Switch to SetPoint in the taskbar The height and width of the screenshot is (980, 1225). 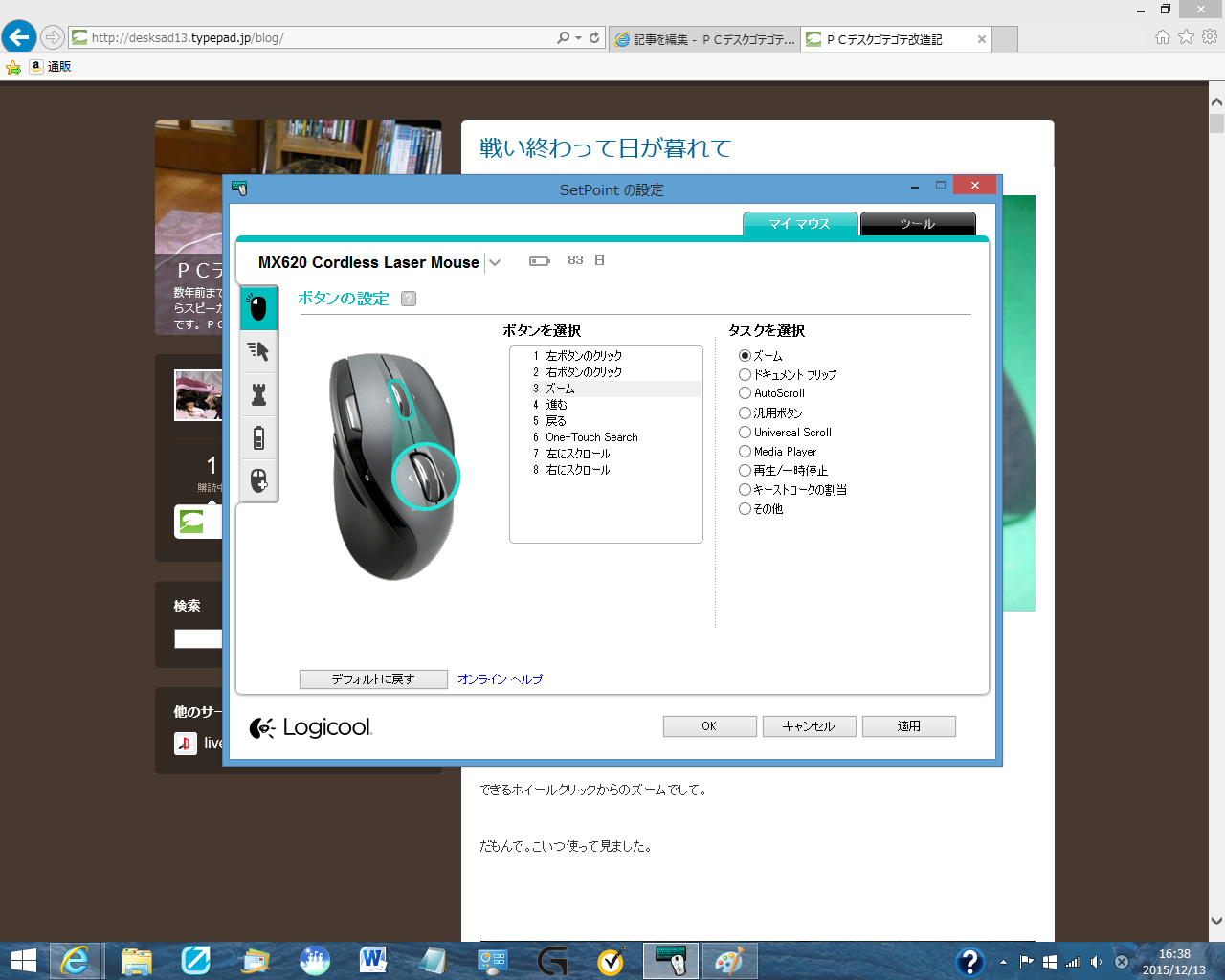click(671, 960)
